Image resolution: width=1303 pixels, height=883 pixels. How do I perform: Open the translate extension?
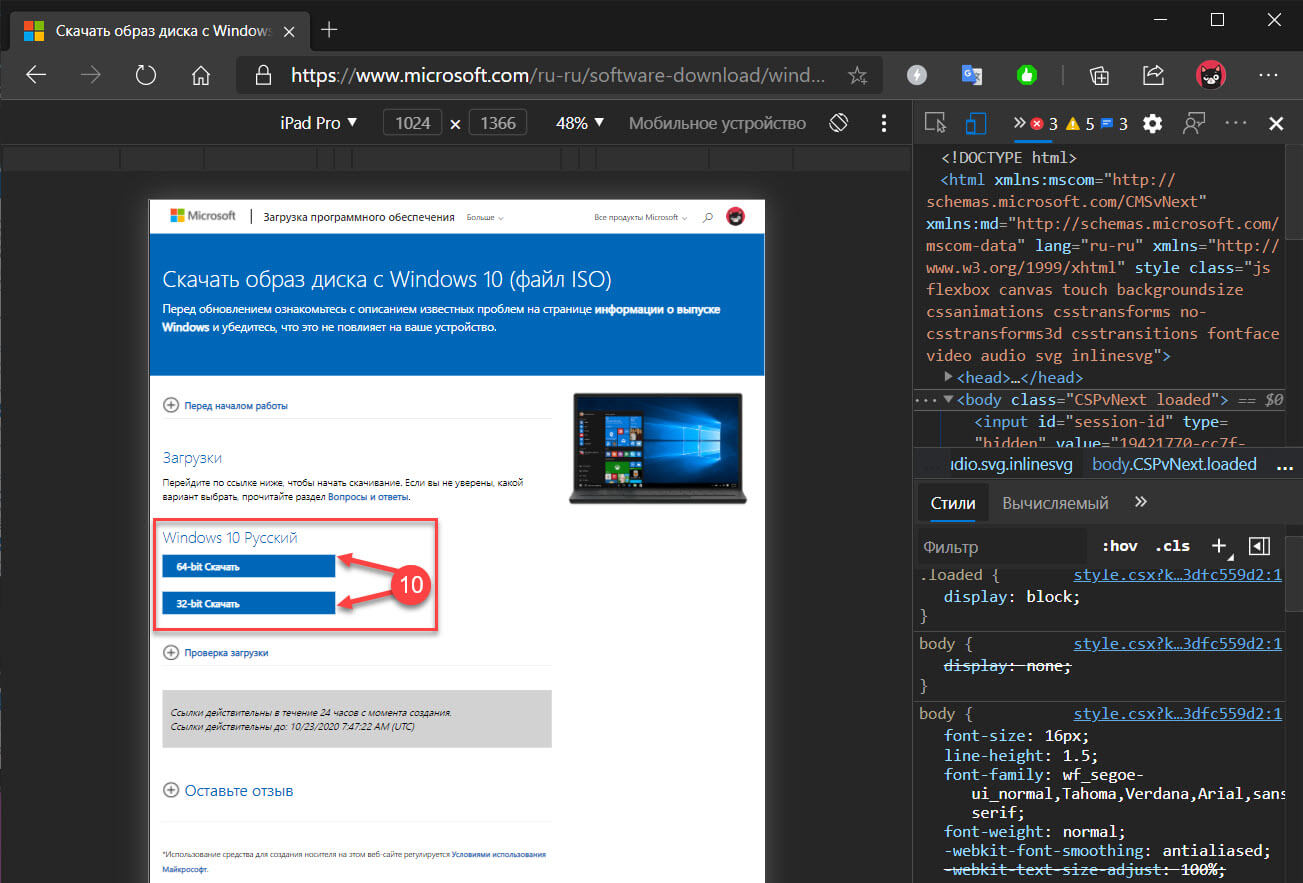tap(970, 75)
